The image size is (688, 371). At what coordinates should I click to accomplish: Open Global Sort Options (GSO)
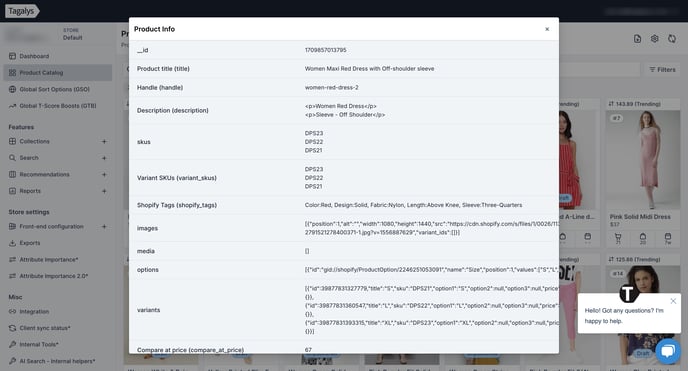point(54,89)
